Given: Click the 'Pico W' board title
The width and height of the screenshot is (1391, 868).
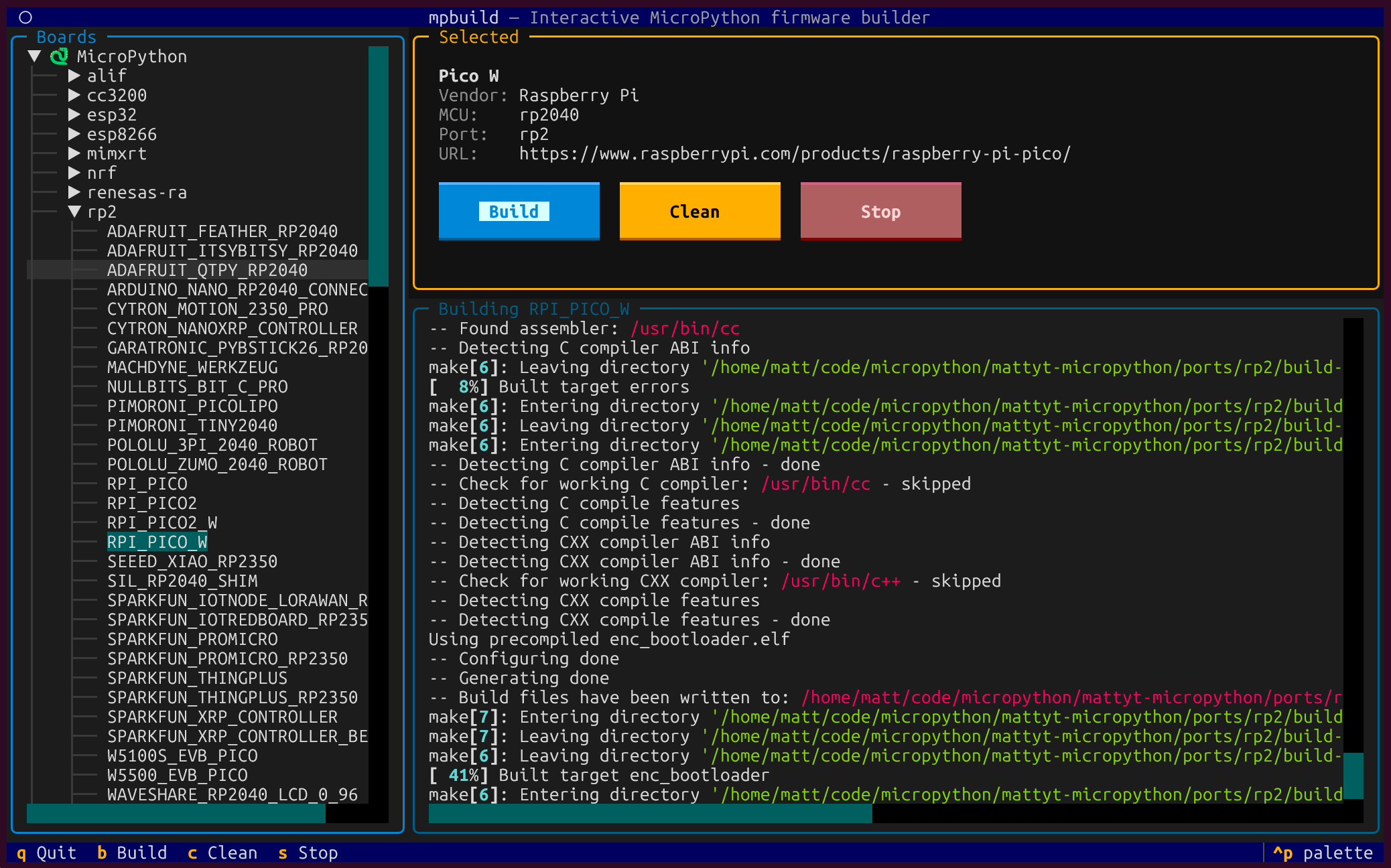Looking at the screenshot, I should (x=468, y=76).
